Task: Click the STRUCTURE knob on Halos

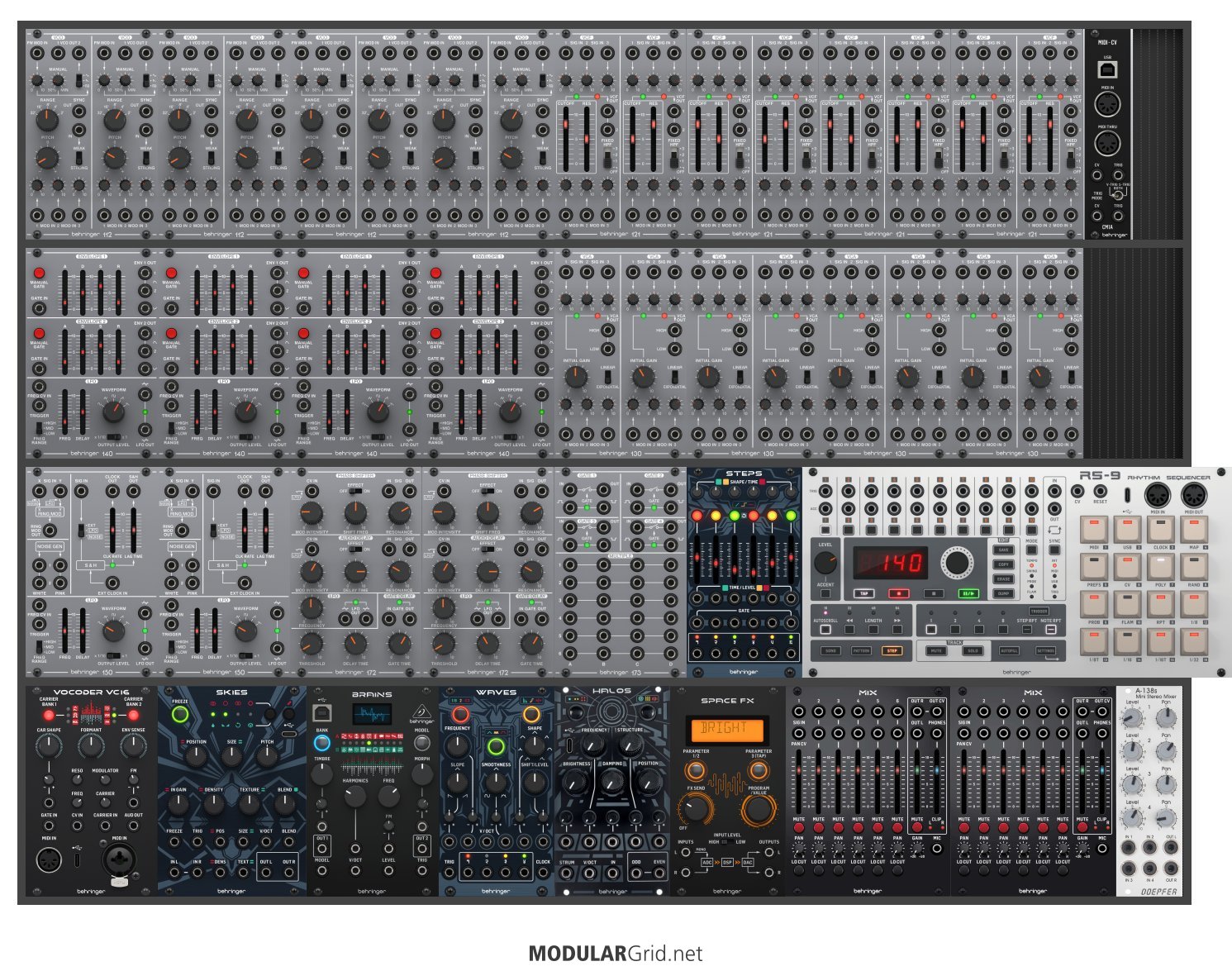Action: tap(630, 745)
